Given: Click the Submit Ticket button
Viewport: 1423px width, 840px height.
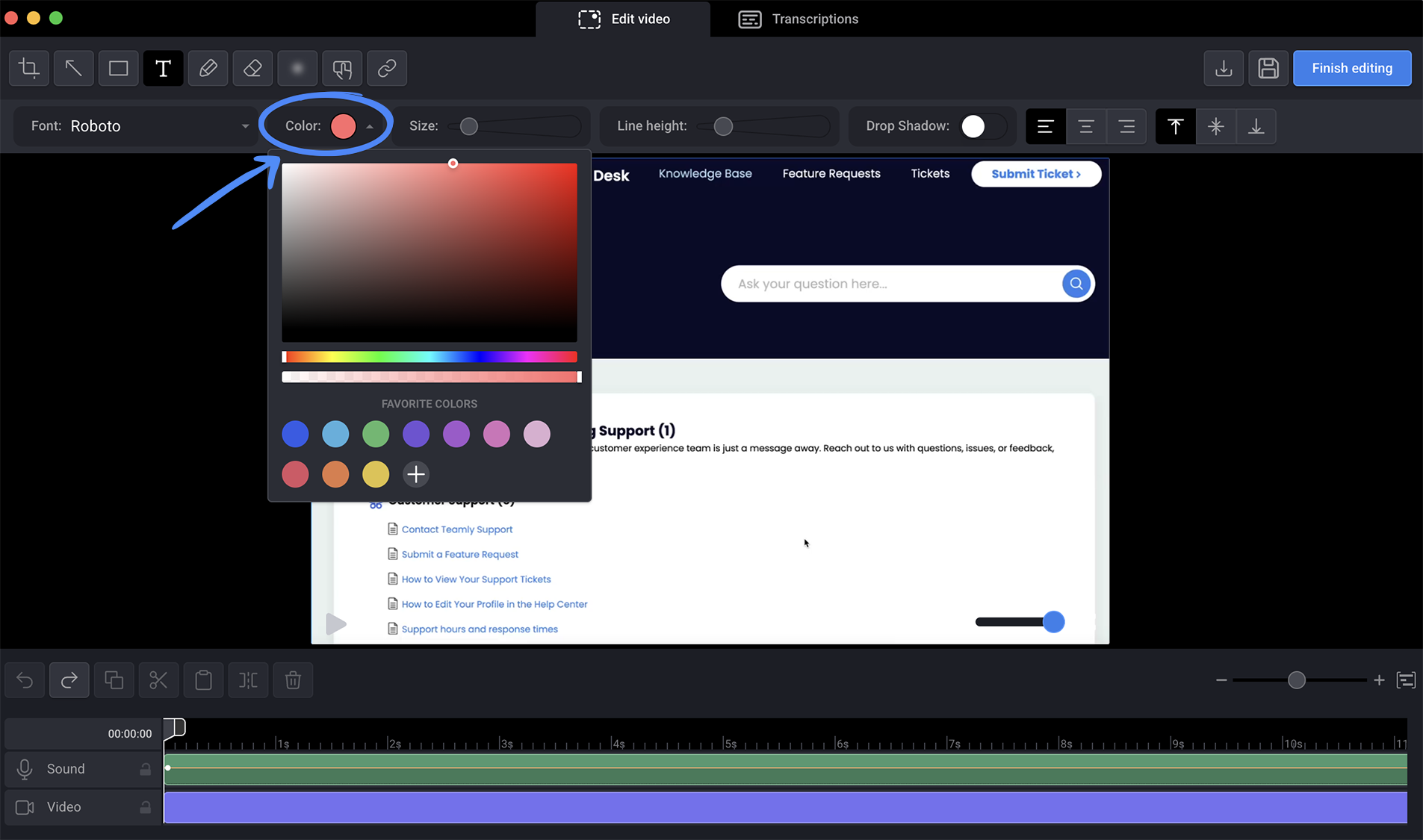Looking at the screenshot, I should (x=1036, y=174).
